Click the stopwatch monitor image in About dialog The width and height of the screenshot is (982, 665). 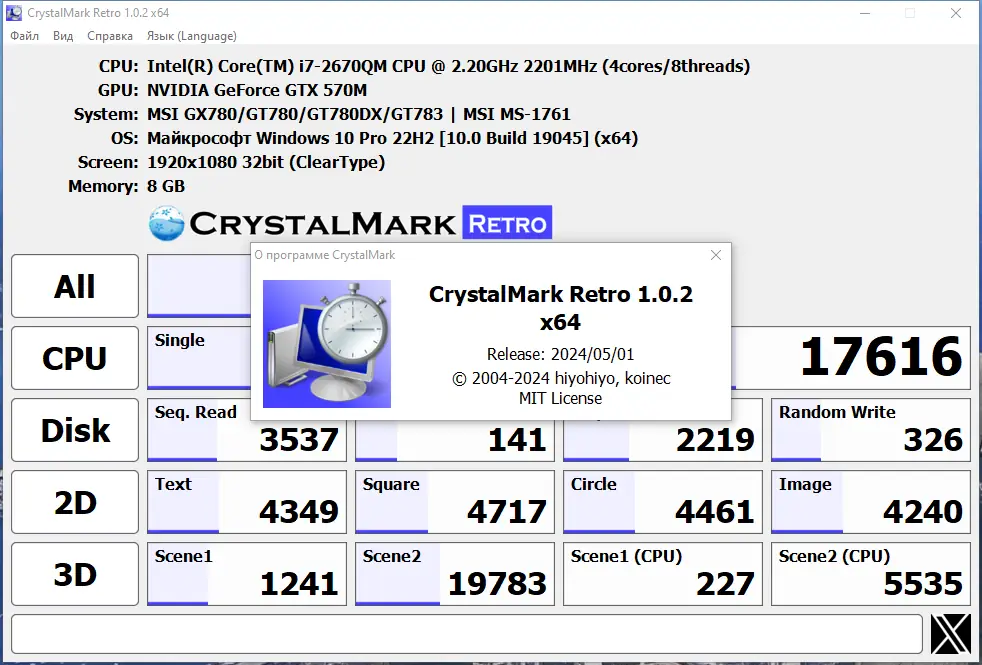click(326, 344)
